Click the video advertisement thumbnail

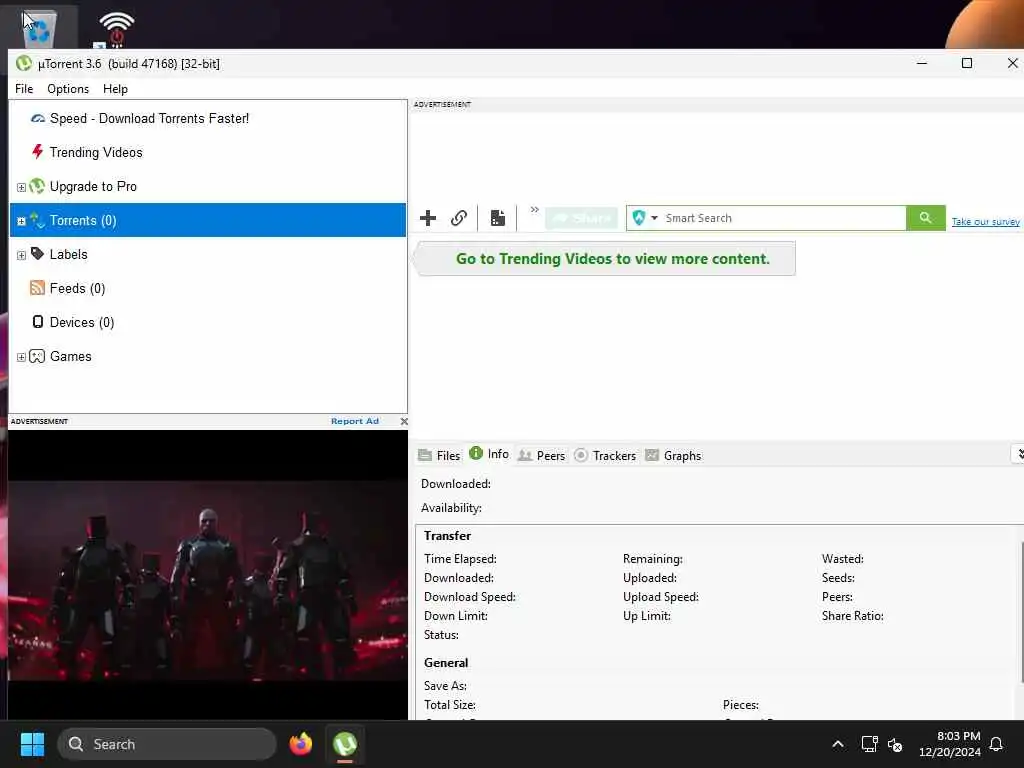click(208, 575)
